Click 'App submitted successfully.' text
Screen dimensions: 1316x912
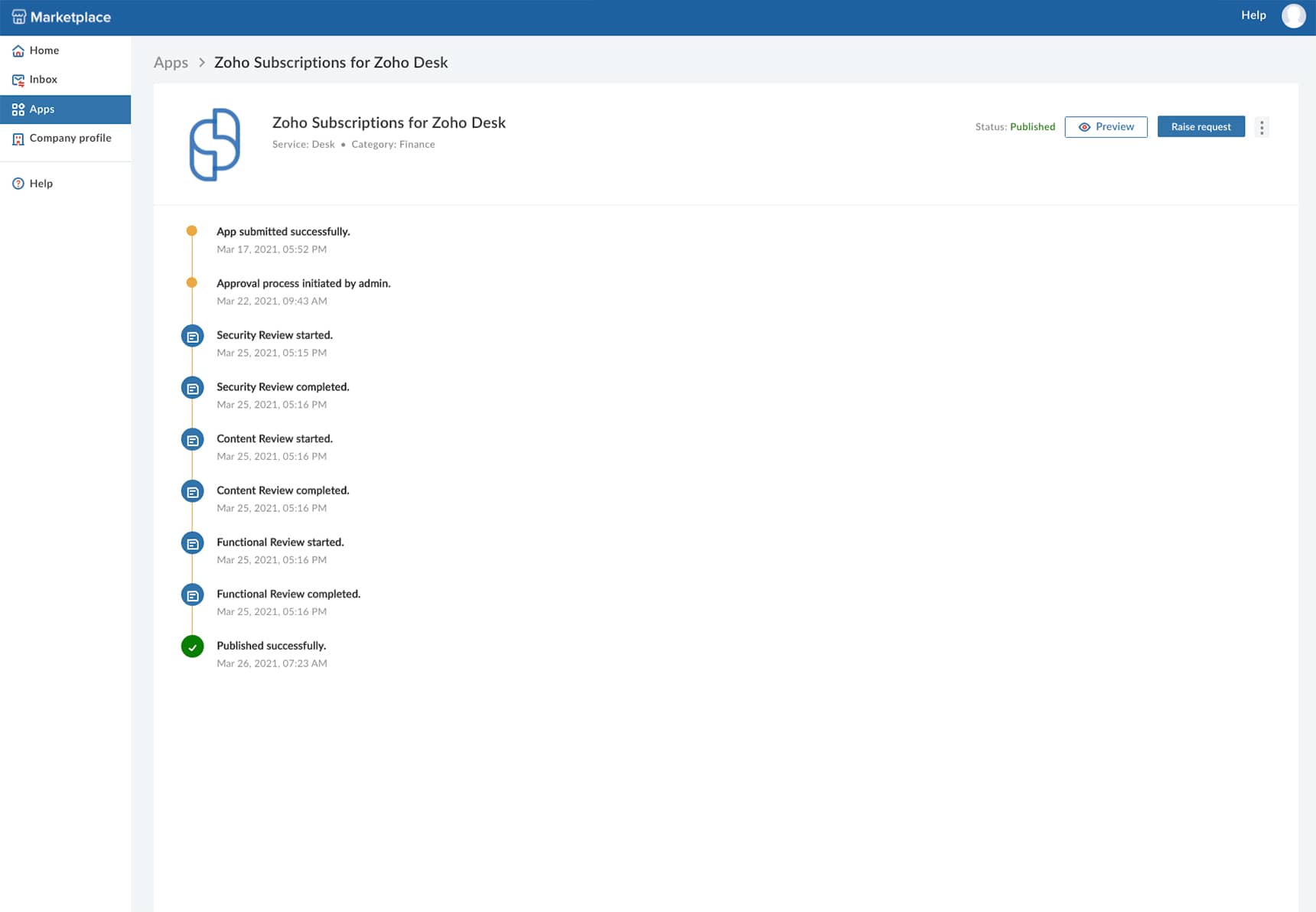click(x=283, y=232)
